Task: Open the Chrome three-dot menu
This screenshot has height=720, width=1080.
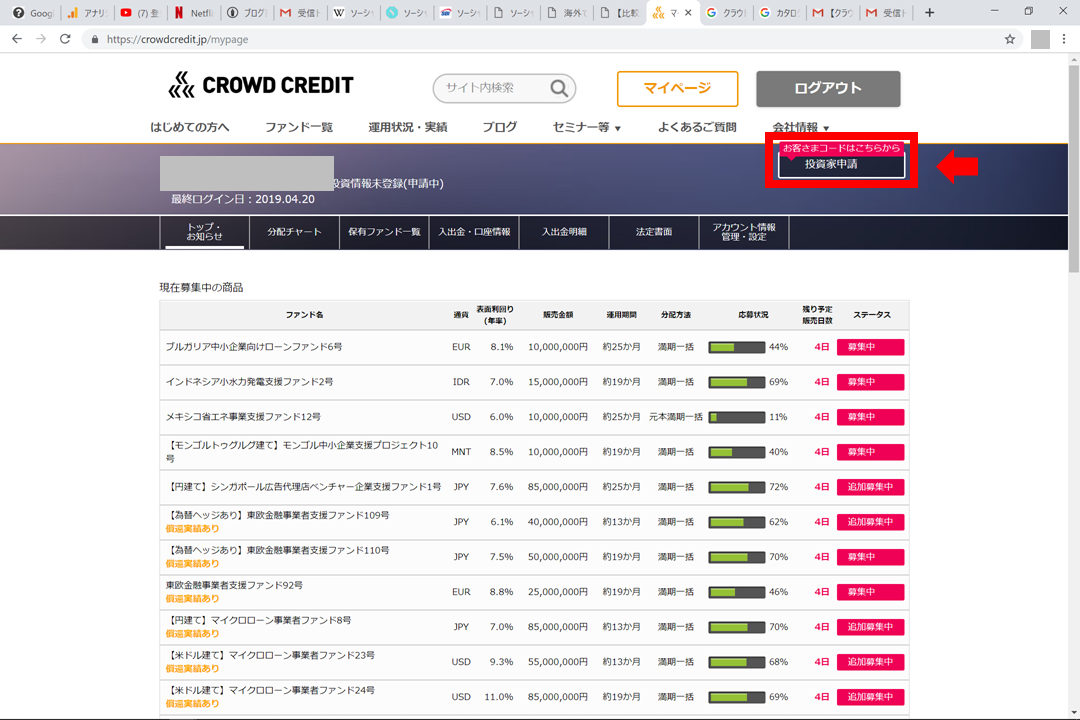Action: pos(1064,39)
